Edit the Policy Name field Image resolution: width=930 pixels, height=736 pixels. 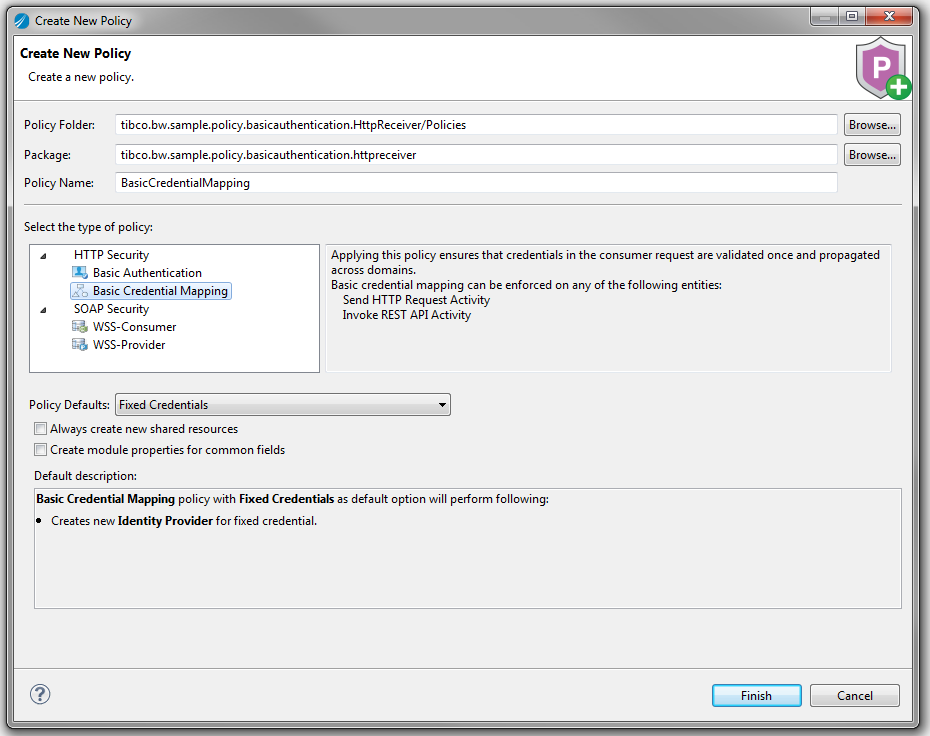click(476, 183)
